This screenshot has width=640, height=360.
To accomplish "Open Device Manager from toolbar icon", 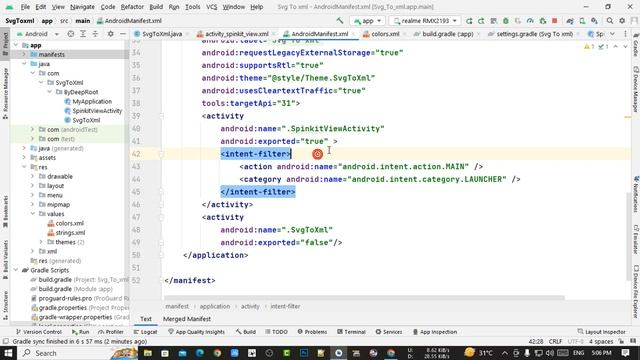I will [582, 21].
